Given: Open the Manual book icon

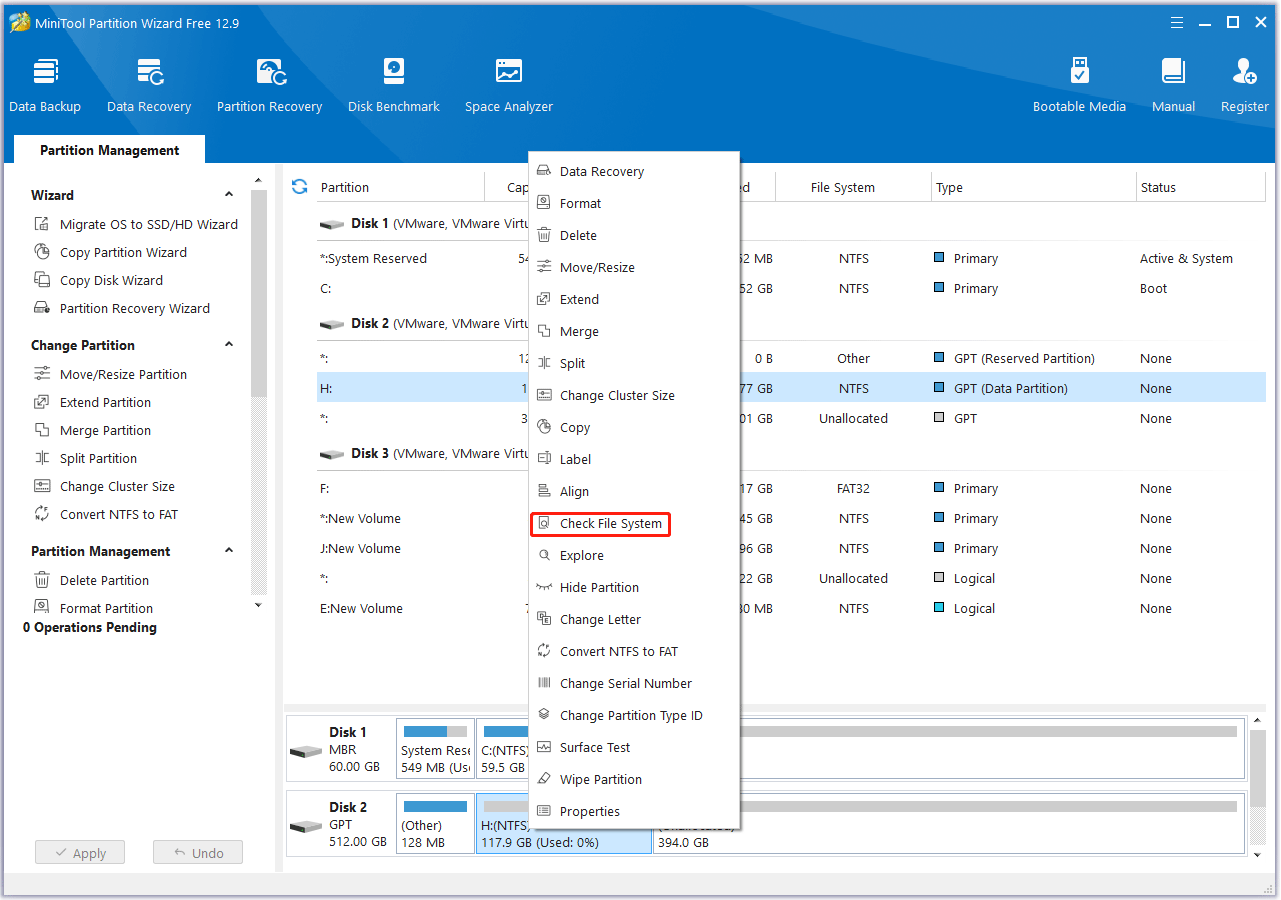Looking at the screenshot, I should pos(1173,73).
